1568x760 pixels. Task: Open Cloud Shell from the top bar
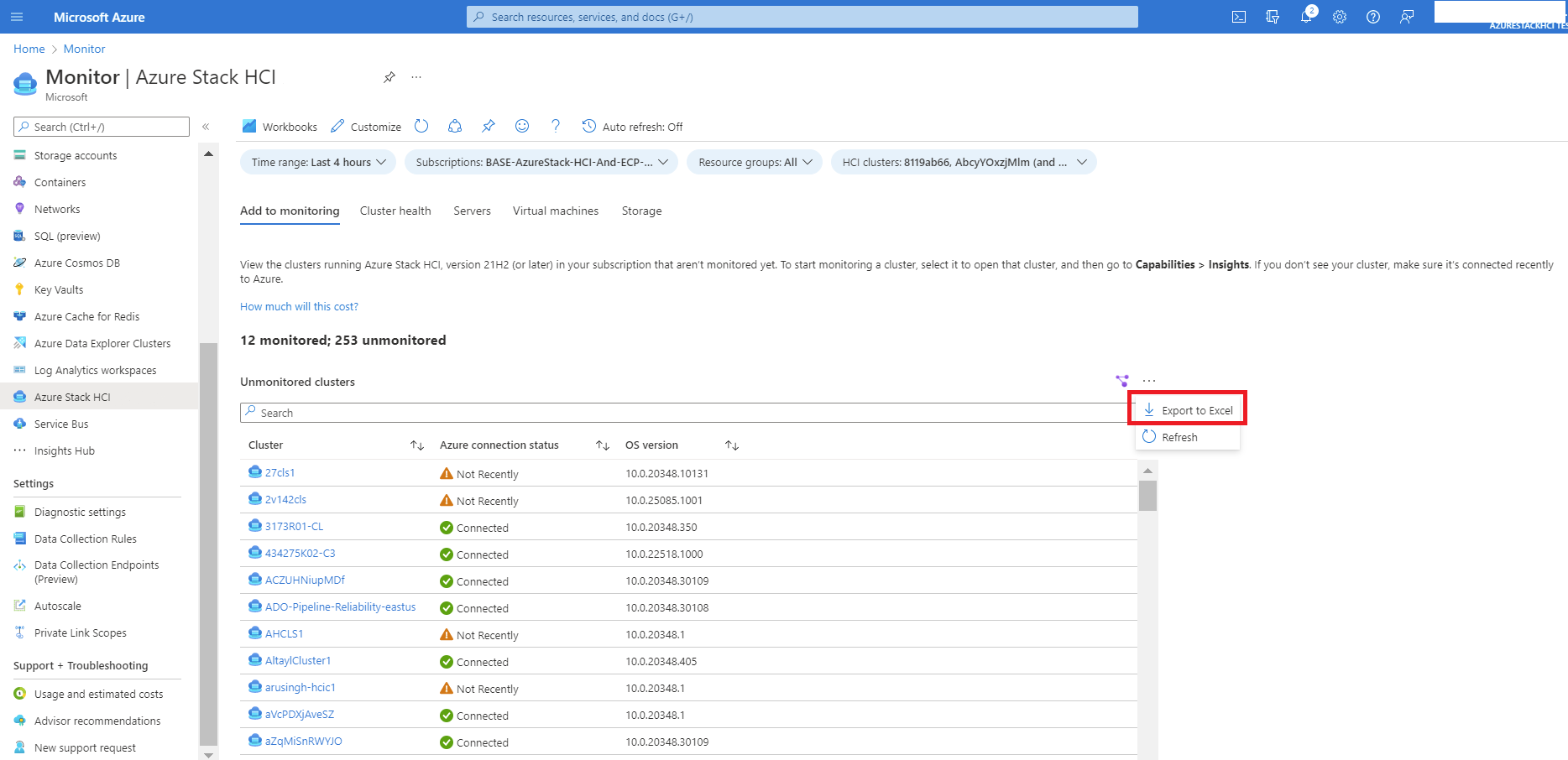1239,17
